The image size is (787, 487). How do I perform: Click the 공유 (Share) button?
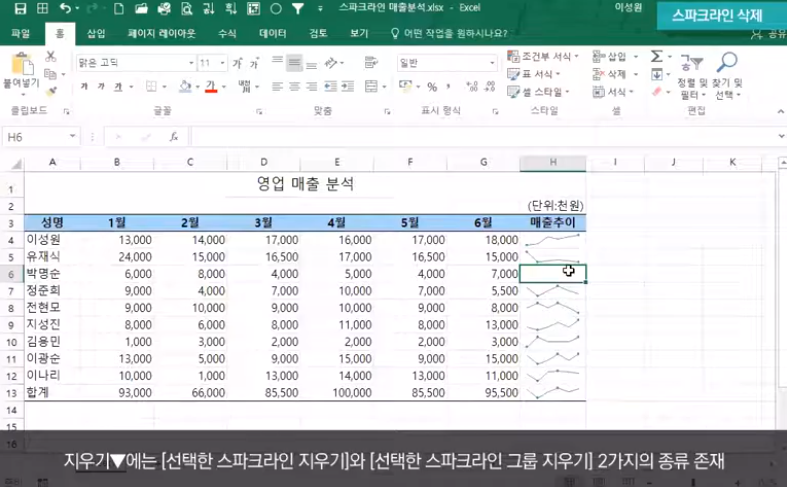point(768,34)
